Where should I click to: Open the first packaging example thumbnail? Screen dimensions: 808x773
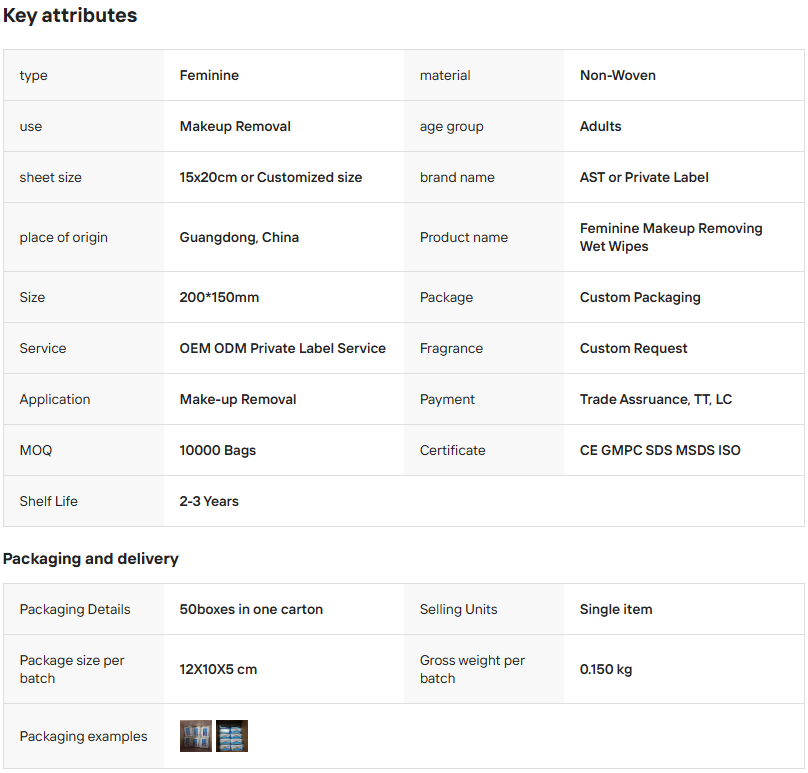click(195, 736)
